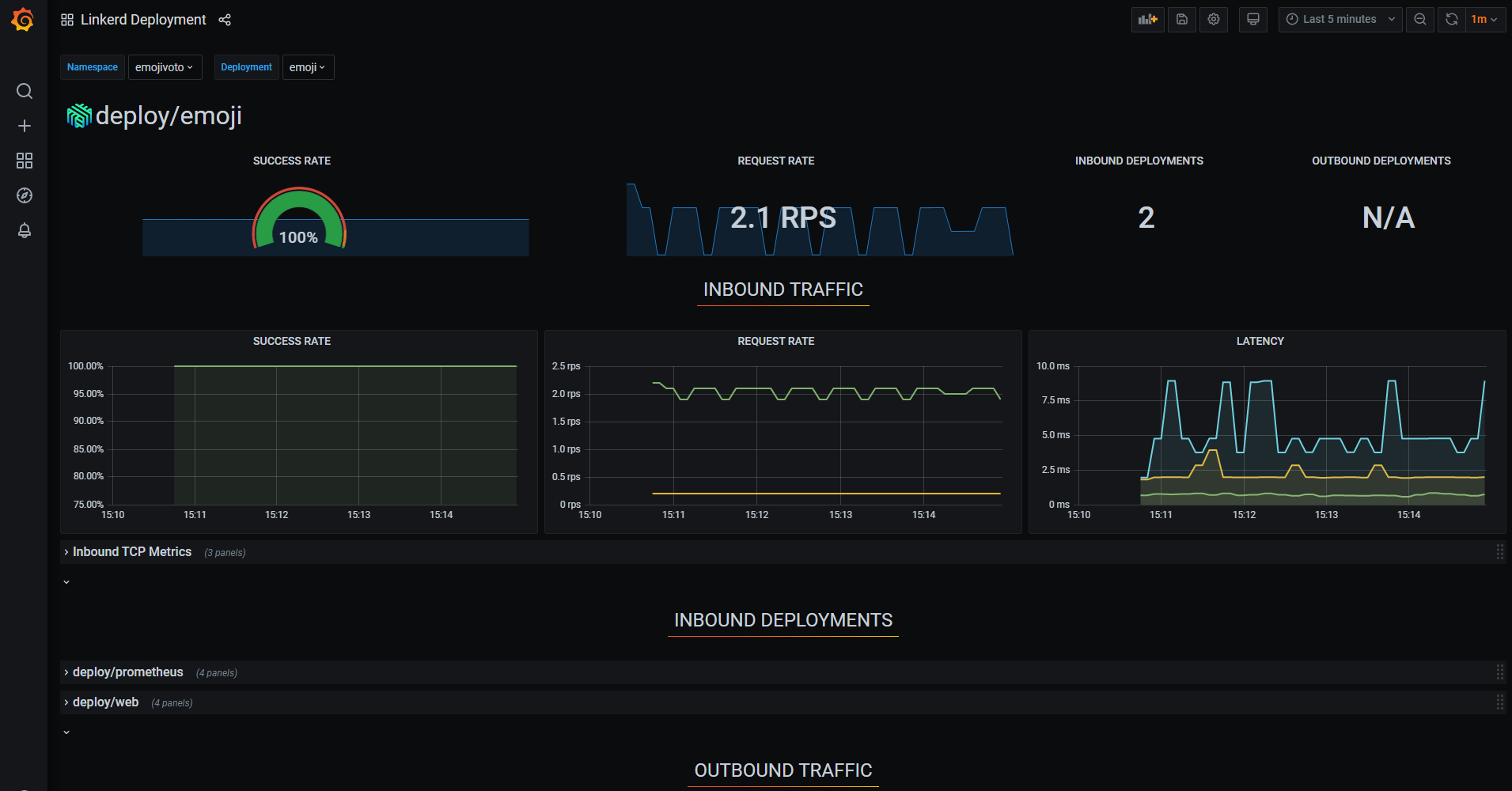
Task: Open the top Success Rate gauge panel title
Action: 292,161
